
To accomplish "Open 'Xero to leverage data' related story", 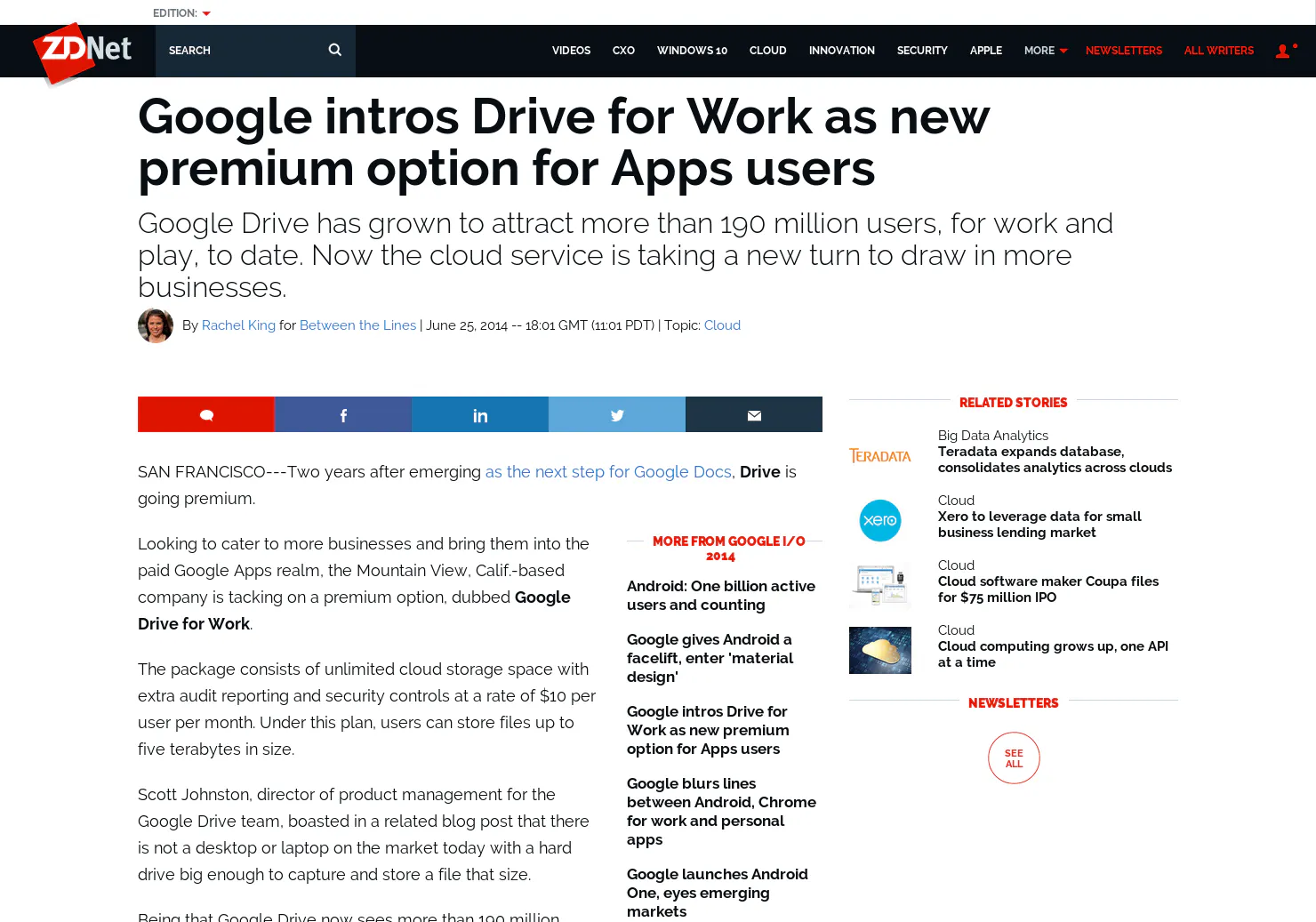I will tap(1039, 525).
